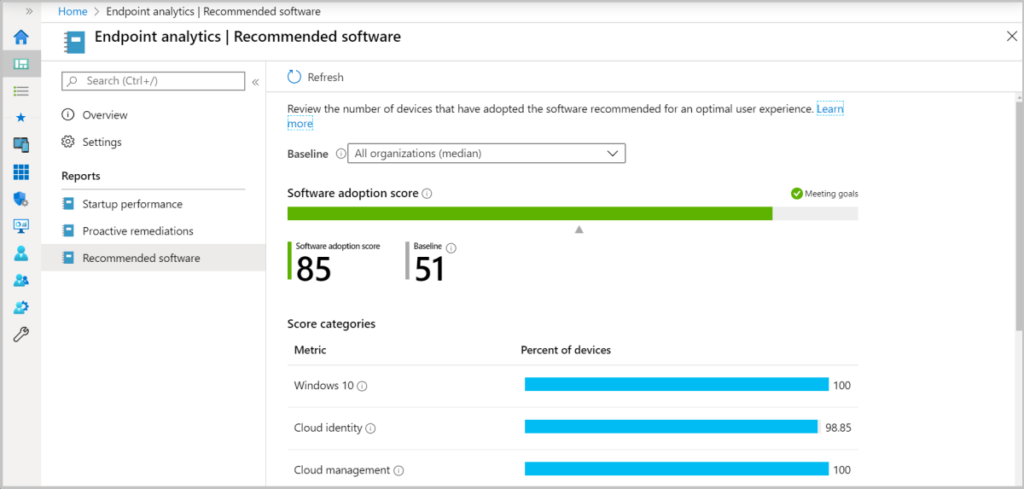
Task: Open the Devices icon in the left rail
Action: [20, 145]
